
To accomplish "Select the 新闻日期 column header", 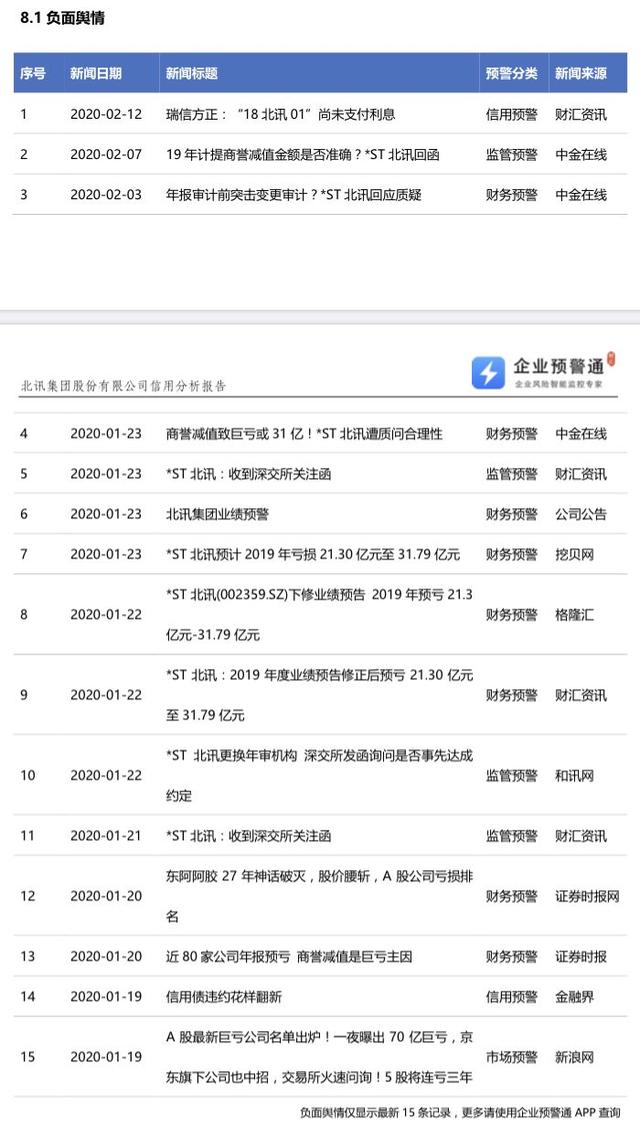I will (96, 73).
